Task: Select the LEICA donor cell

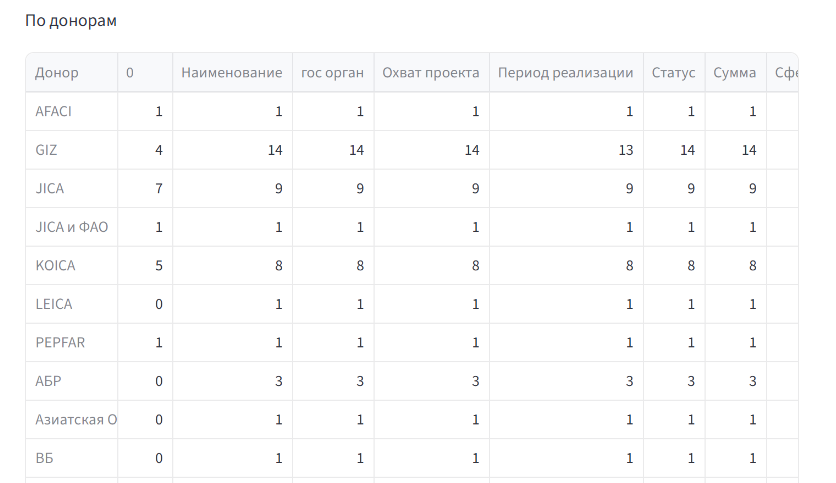Action: click(x=54, y=304)
